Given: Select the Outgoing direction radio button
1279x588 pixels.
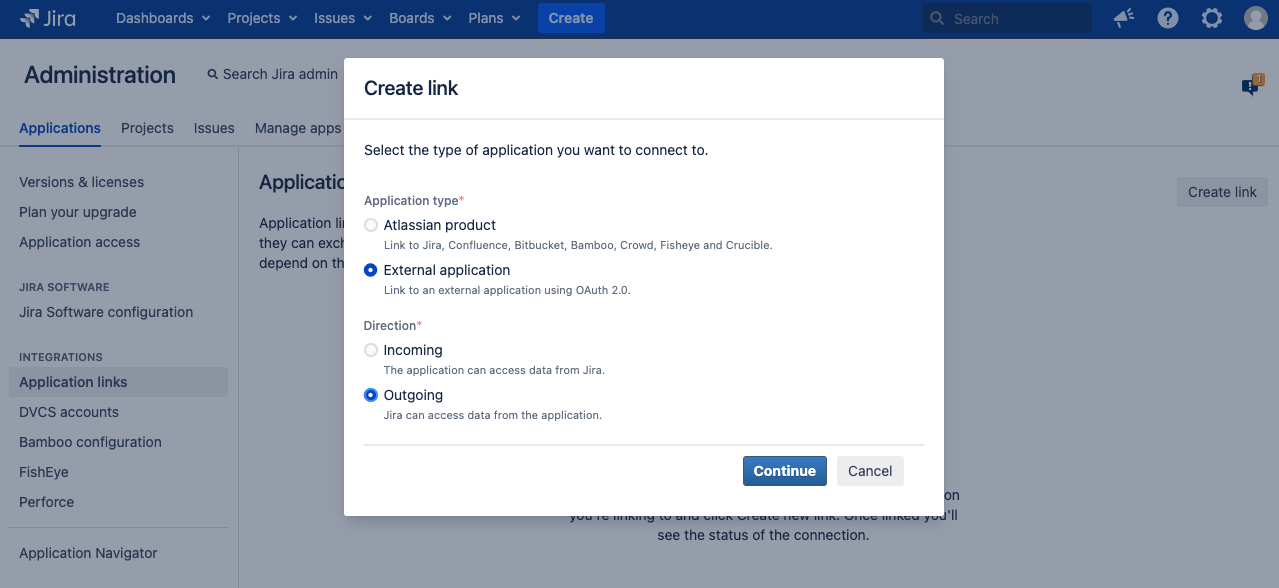Looking at the screenshot, I should (371, 395).
